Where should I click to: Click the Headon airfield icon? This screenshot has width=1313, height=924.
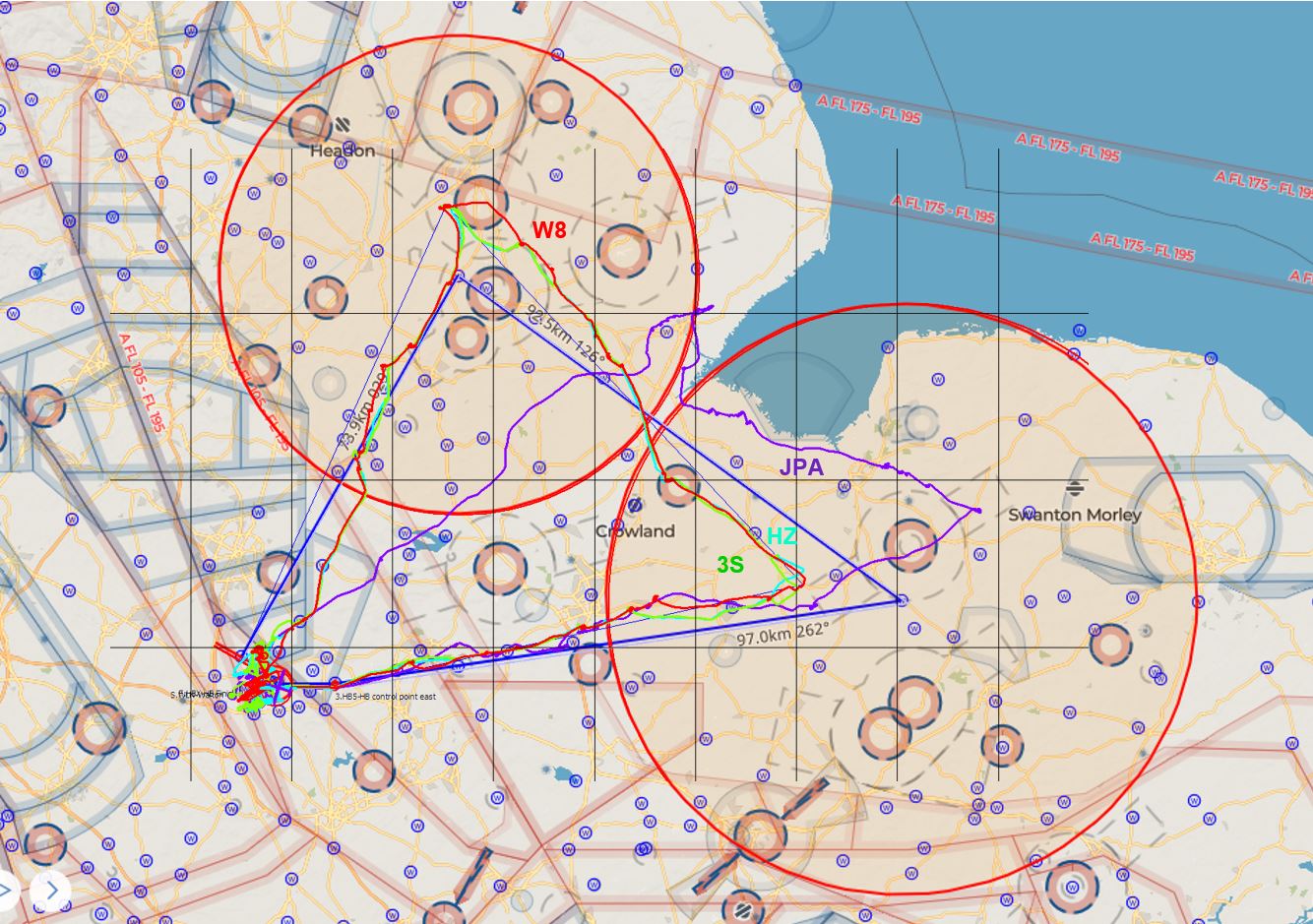tap(343, 125)
